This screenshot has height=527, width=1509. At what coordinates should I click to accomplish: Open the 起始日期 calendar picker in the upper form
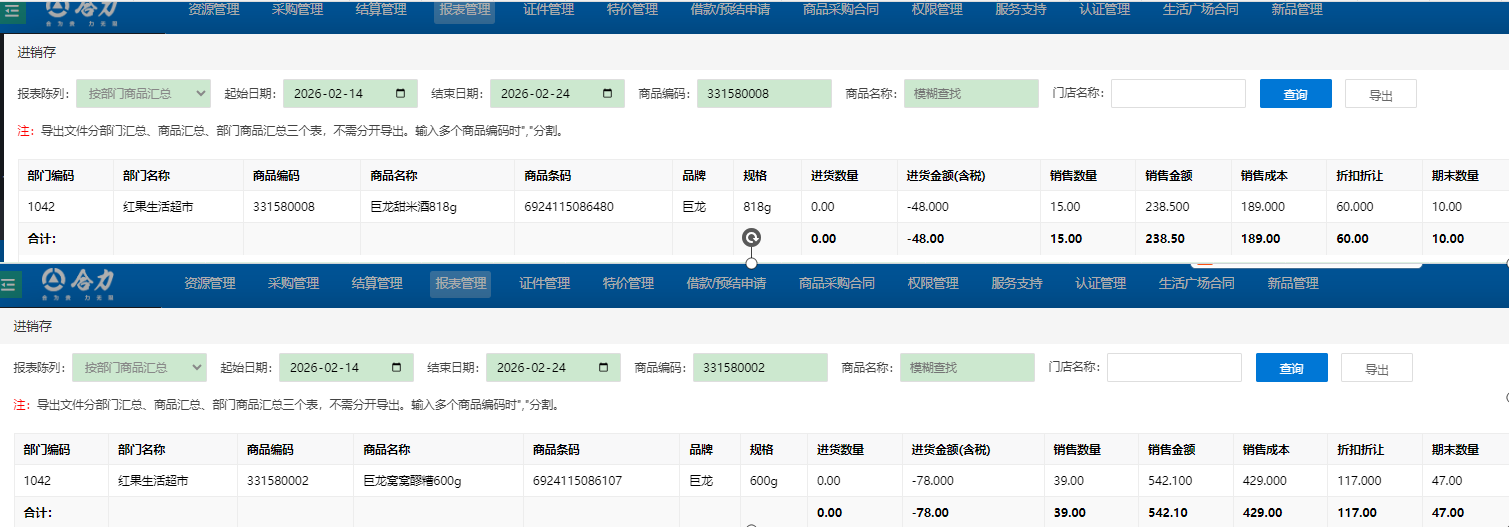click(401, 94)
